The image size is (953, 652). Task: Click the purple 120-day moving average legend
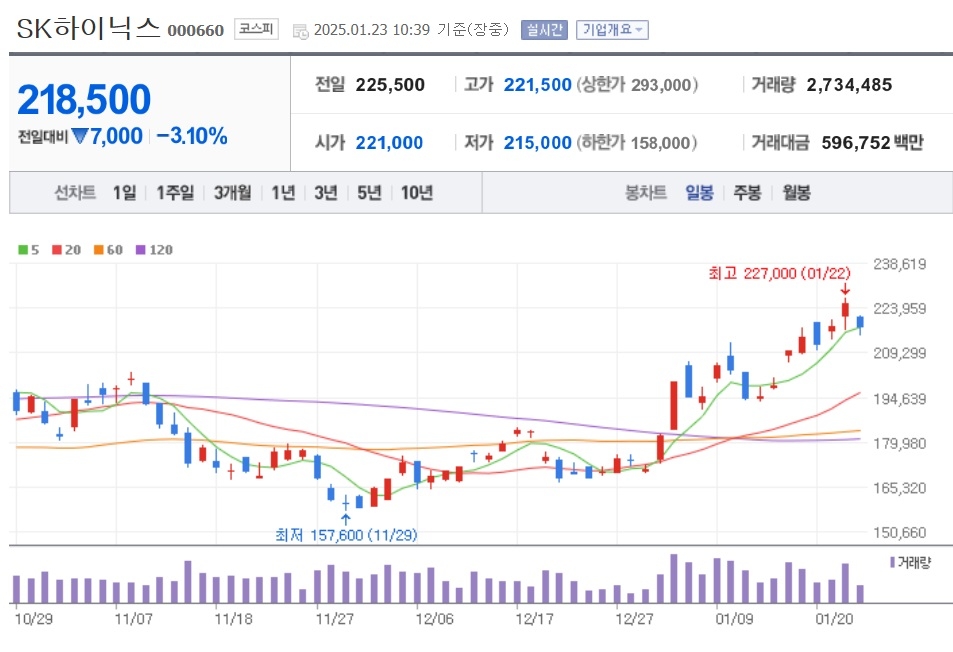point(154,250)
